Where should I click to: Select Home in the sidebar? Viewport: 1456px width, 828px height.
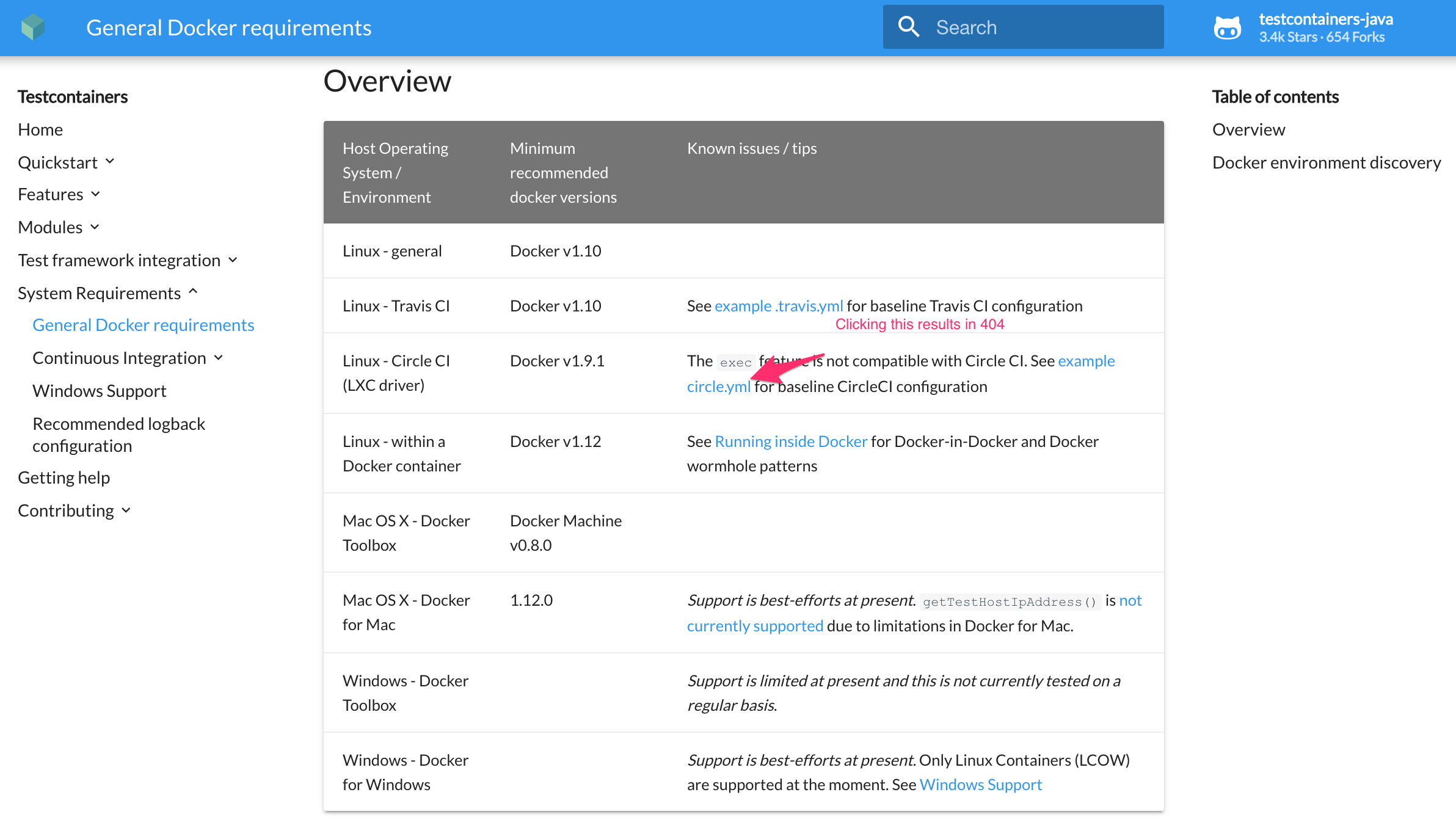tap(40, 129)
